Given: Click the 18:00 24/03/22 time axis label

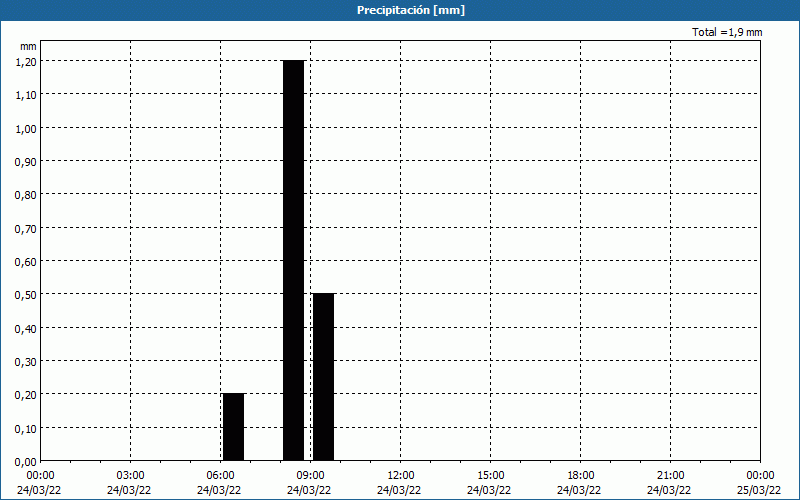Looking at the screenshot, I should click(x=579, y=483).
